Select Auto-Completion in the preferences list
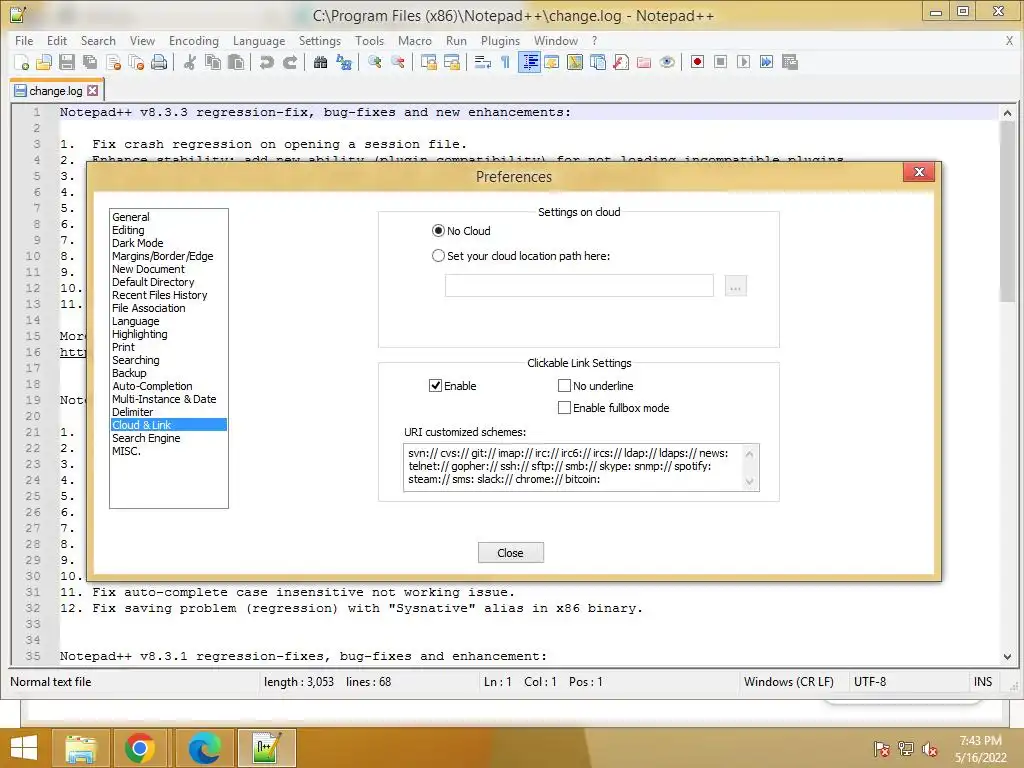Image resolution: width=1024 pixels, height=768 pixels. tap(152, 386)
